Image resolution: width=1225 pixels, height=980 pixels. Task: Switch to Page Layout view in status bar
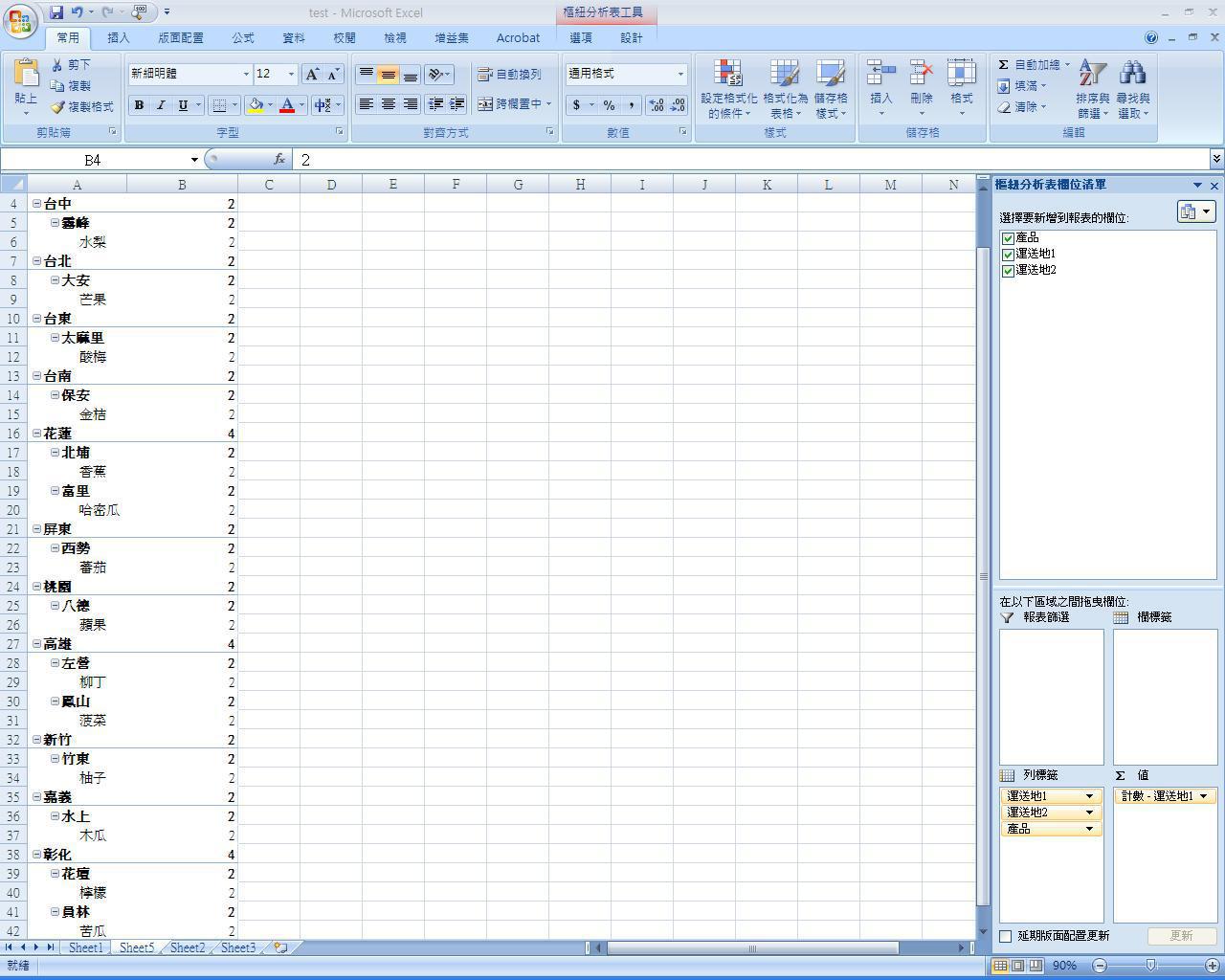tap(1017, 966)
